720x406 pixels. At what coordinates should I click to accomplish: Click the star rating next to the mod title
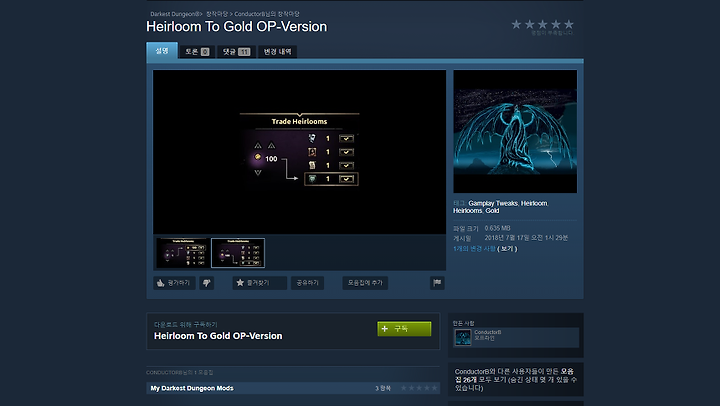tap(542, 24)
